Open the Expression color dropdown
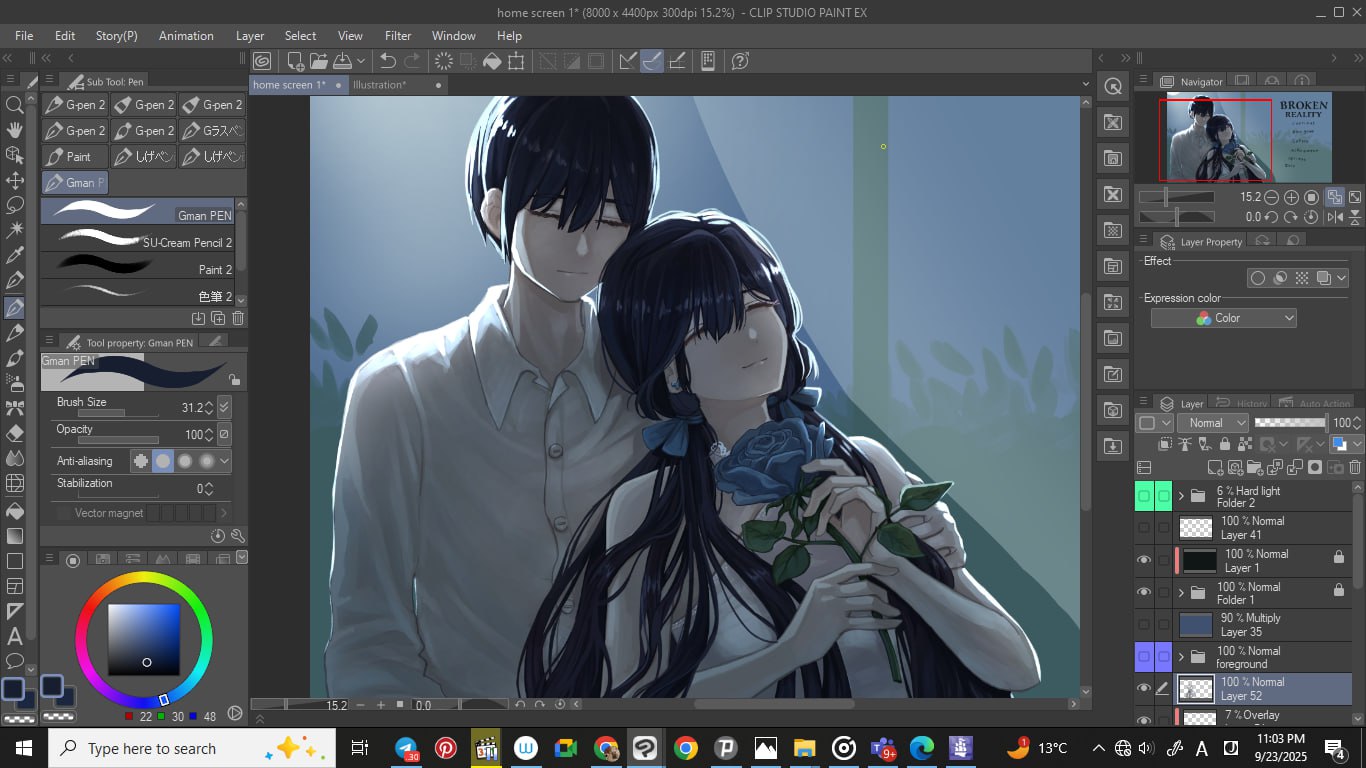 coord(1223,318)
